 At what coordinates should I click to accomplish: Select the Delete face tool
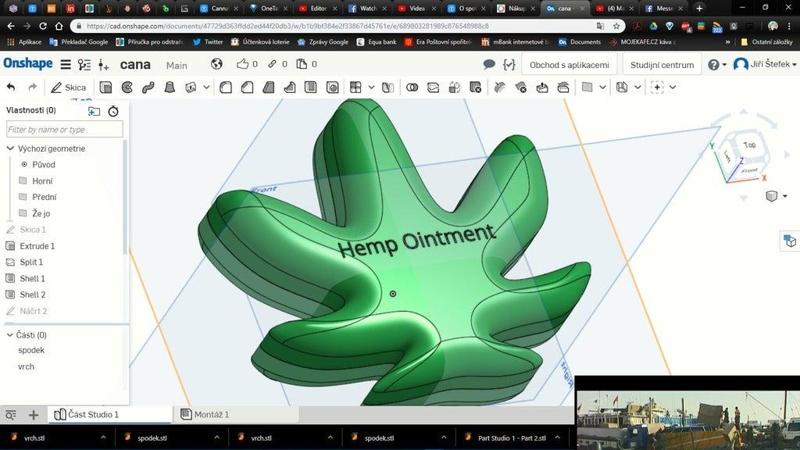pyautogui.click(x=520, y=87)
